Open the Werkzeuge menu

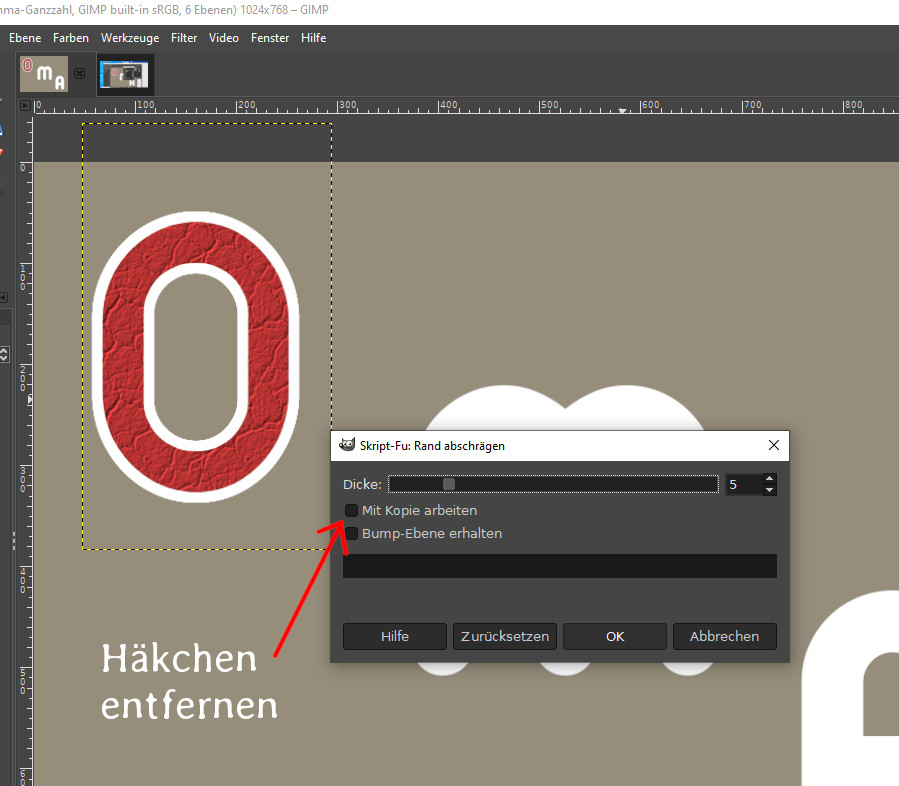point(130,38)
